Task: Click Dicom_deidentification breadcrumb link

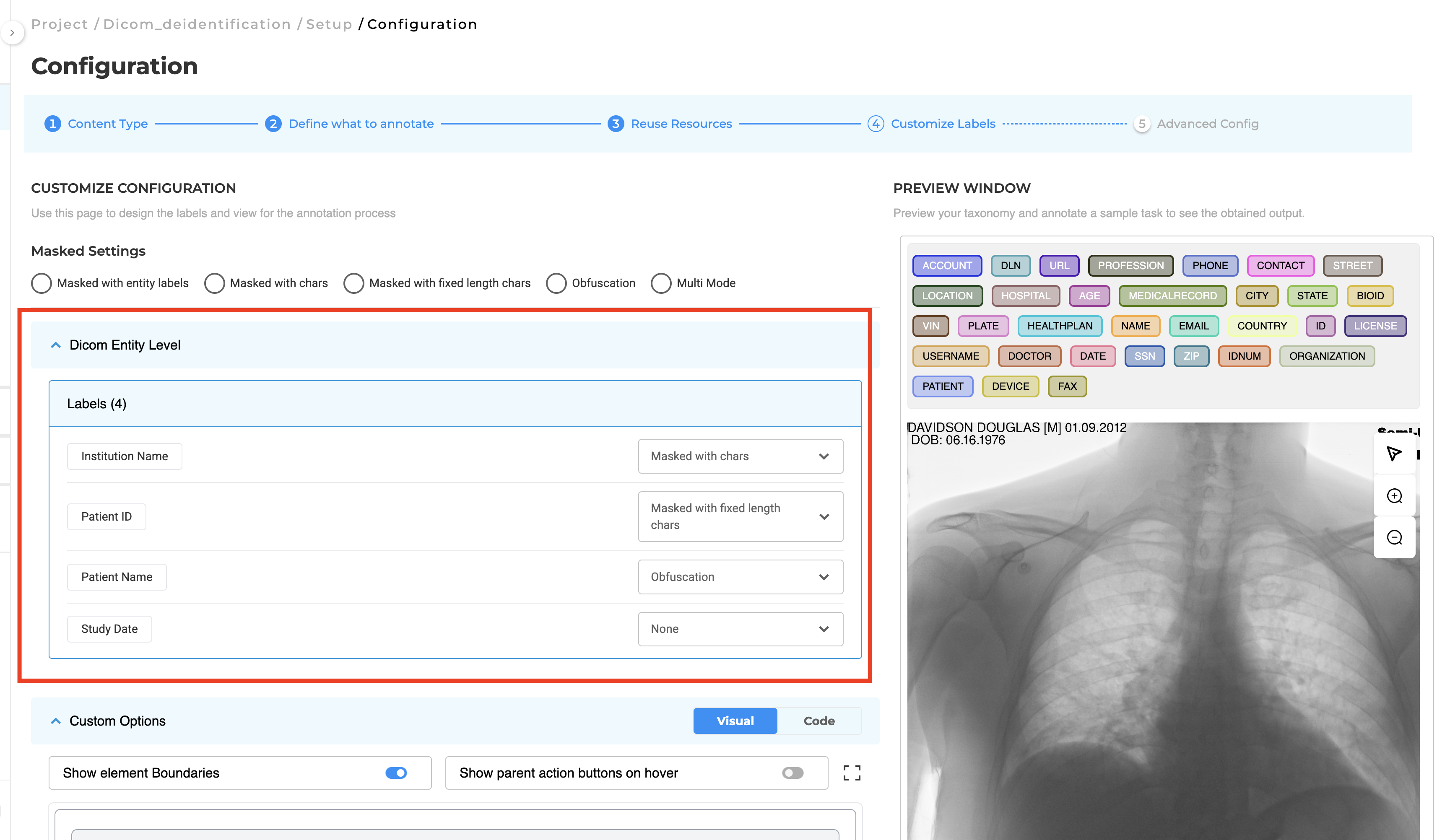Action: point(197,24)
